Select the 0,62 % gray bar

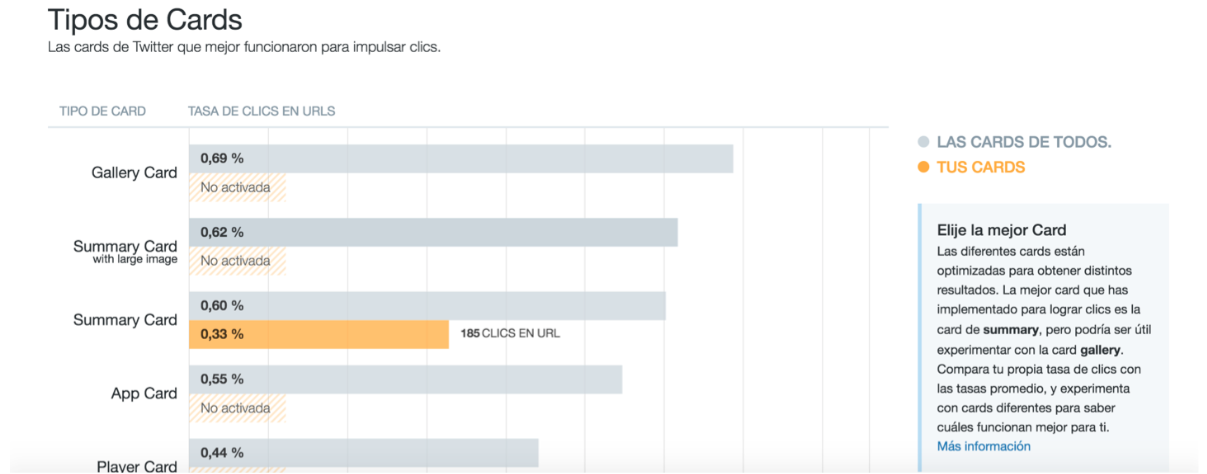433,232
